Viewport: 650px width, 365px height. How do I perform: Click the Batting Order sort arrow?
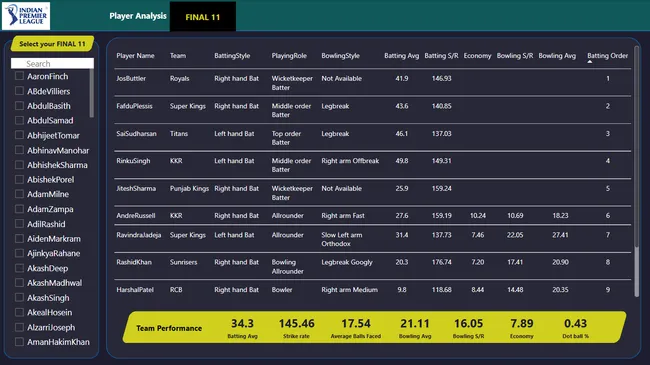[x=589, y=62]
